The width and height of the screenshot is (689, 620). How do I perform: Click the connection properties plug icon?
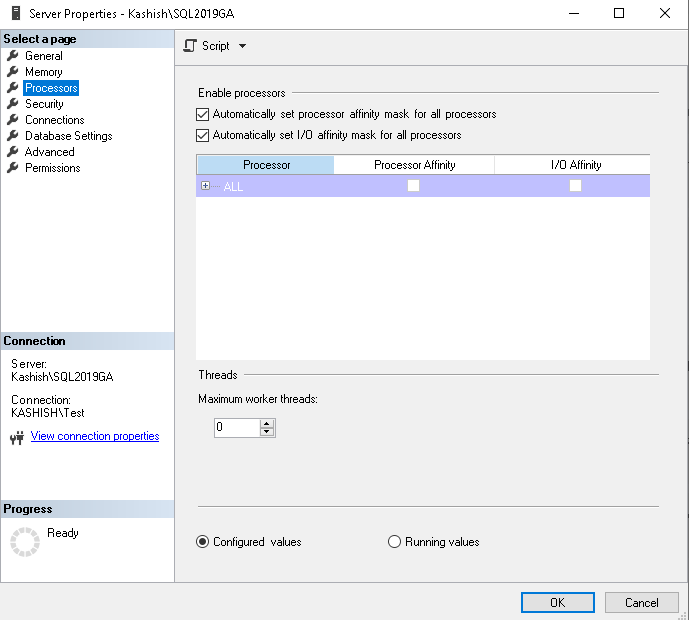tap(17, 438)
